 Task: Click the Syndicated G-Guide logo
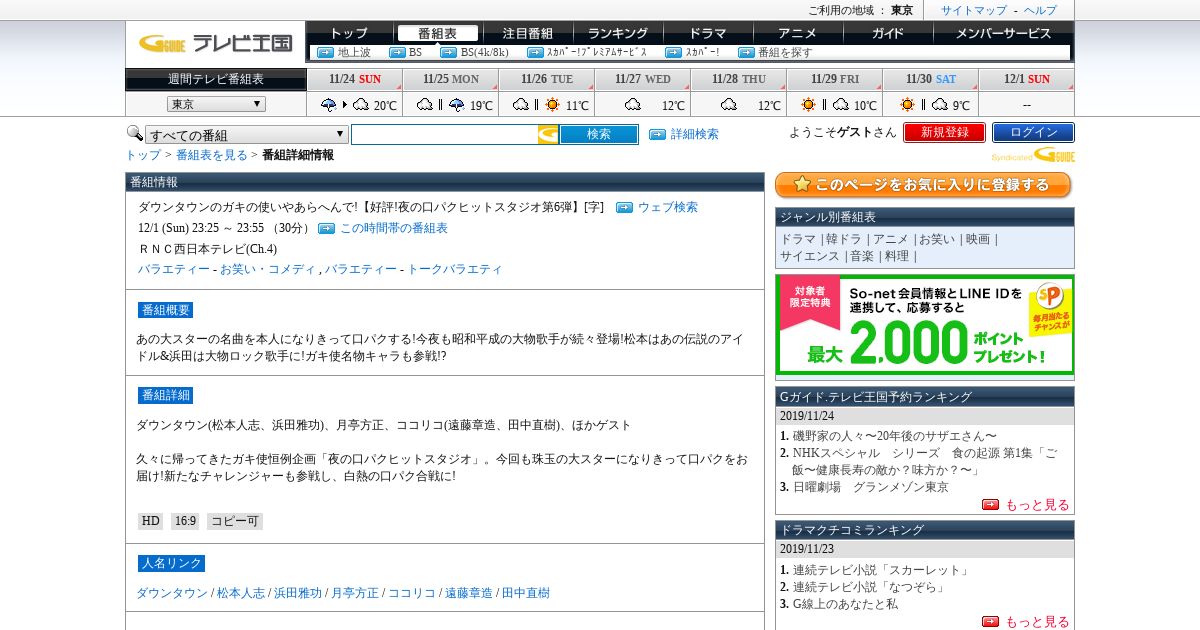click(1034, 155)
